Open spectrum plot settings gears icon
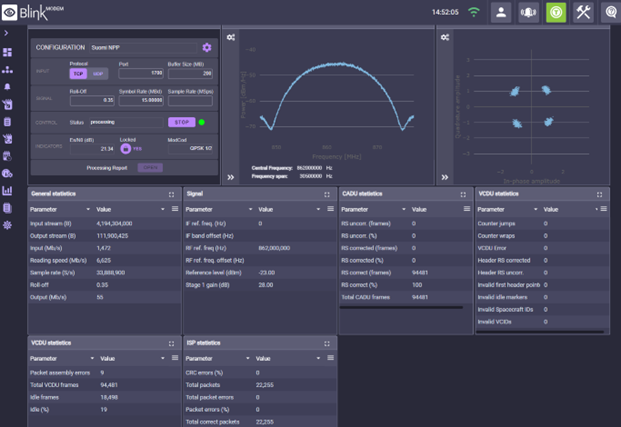The image size is (621, 427). (x=231, y=37)
